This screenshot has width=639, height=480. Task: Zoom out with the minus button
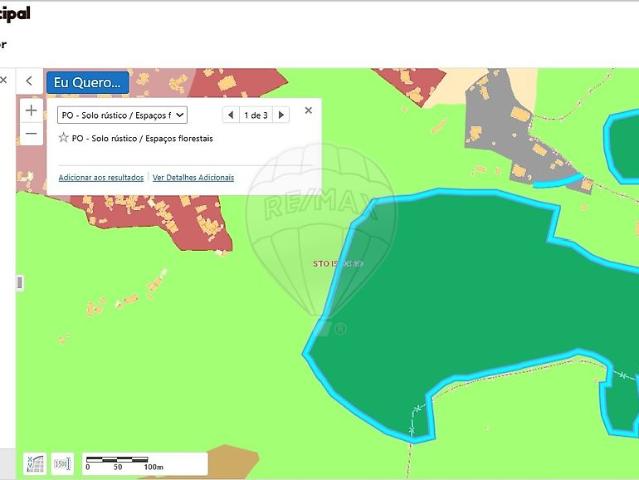click(31, 134)
